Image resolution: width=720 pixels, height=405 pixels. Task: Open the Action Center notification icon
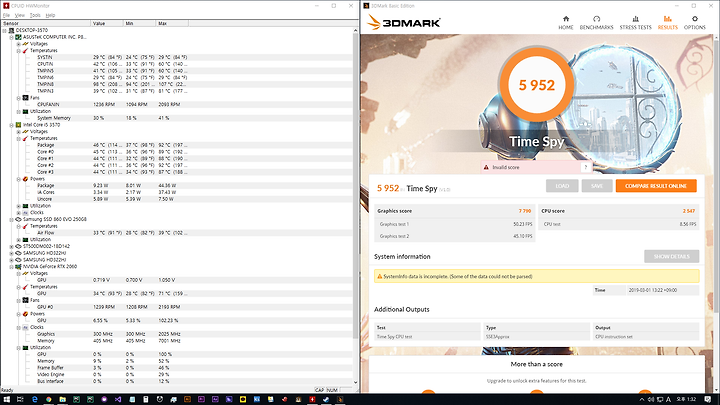pos(708,399)
